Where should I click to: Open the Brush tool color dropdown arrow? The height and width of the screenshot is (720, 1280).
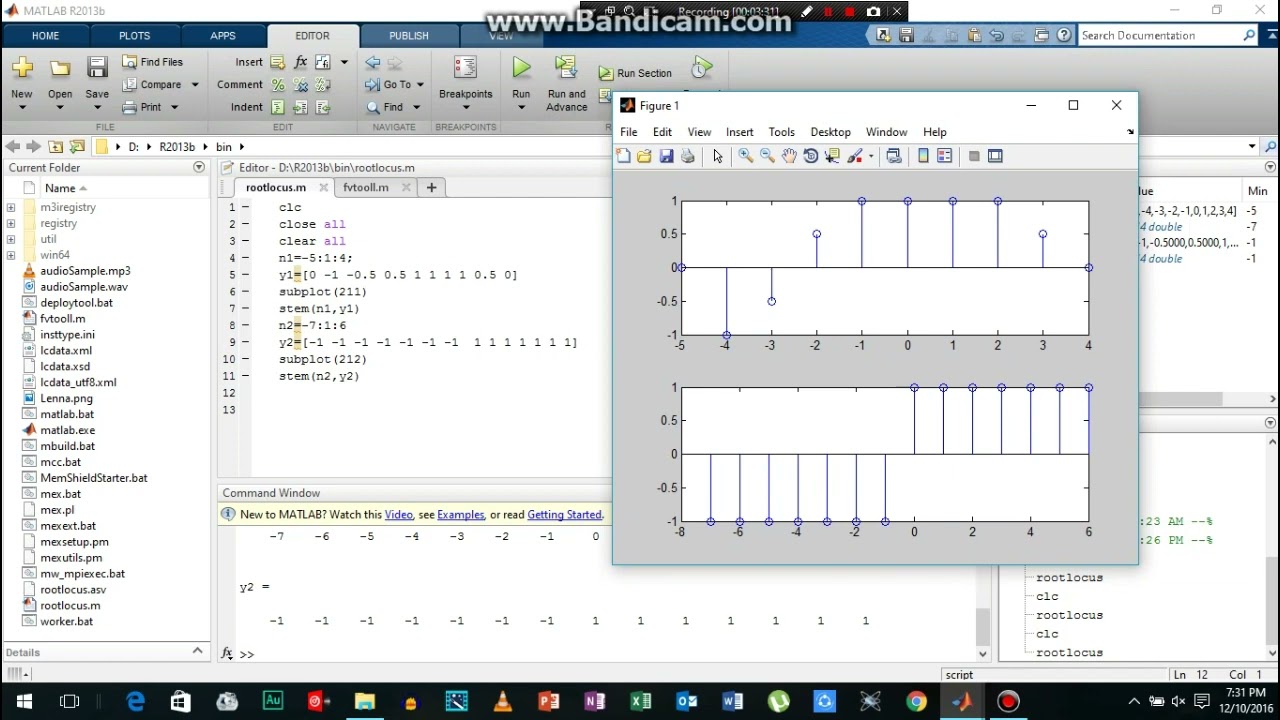(x=870, y=156)
